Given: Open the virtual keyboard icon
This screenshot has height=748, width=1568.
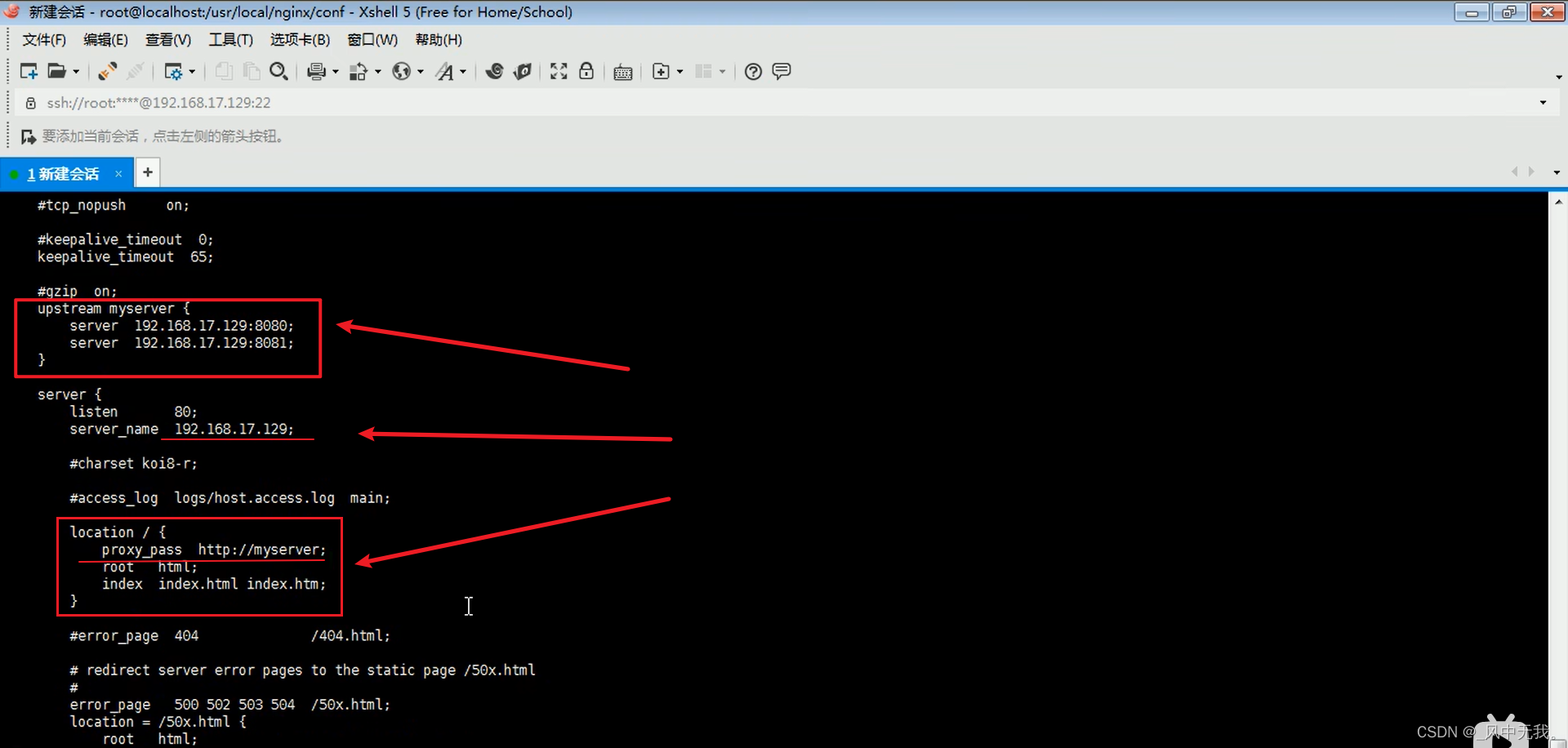Looking at the screenshot, I should [x=623, y=72].
